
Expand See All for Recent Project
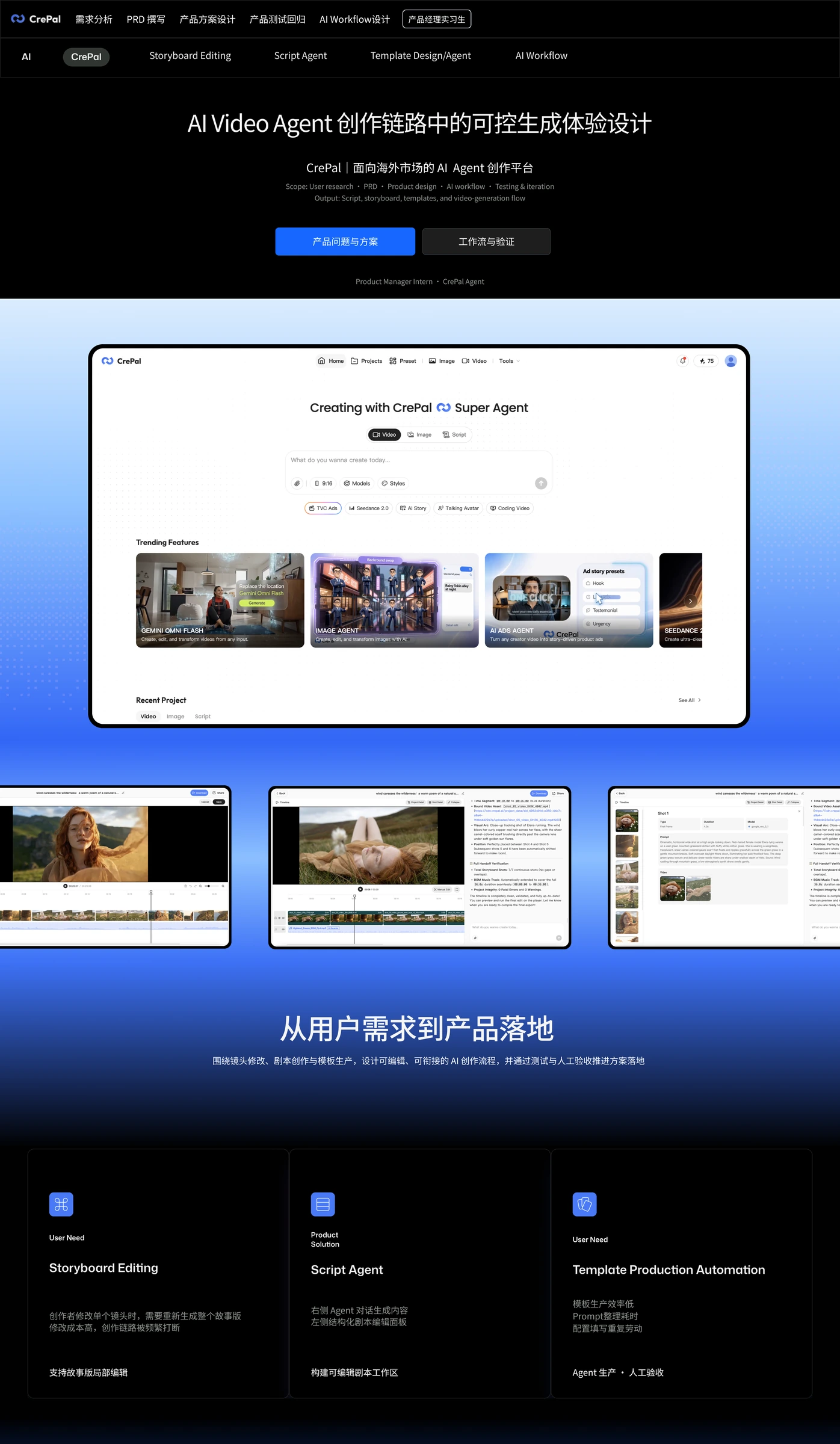[690, 700]
